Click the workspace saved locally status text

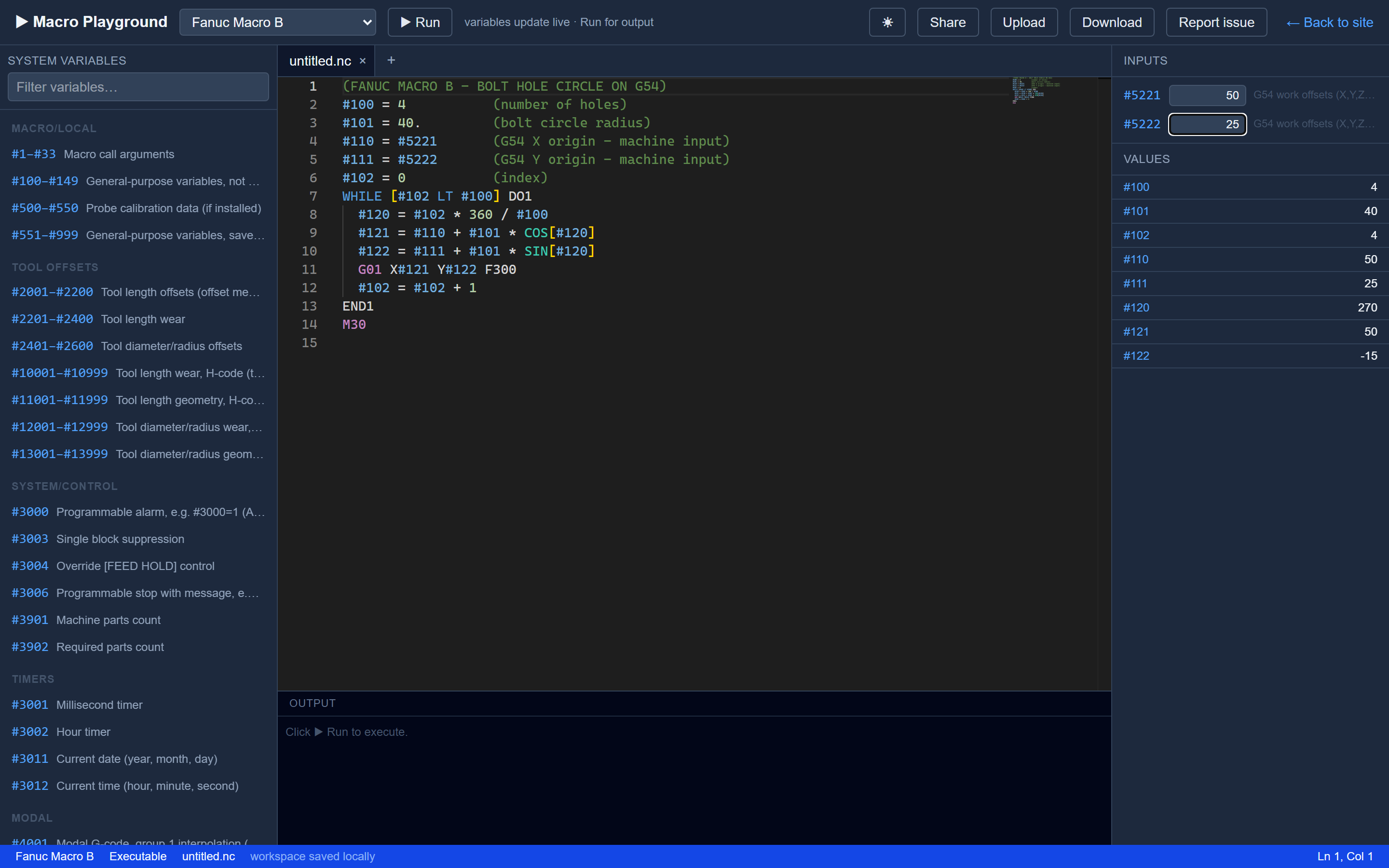click(x=312, y=856)
